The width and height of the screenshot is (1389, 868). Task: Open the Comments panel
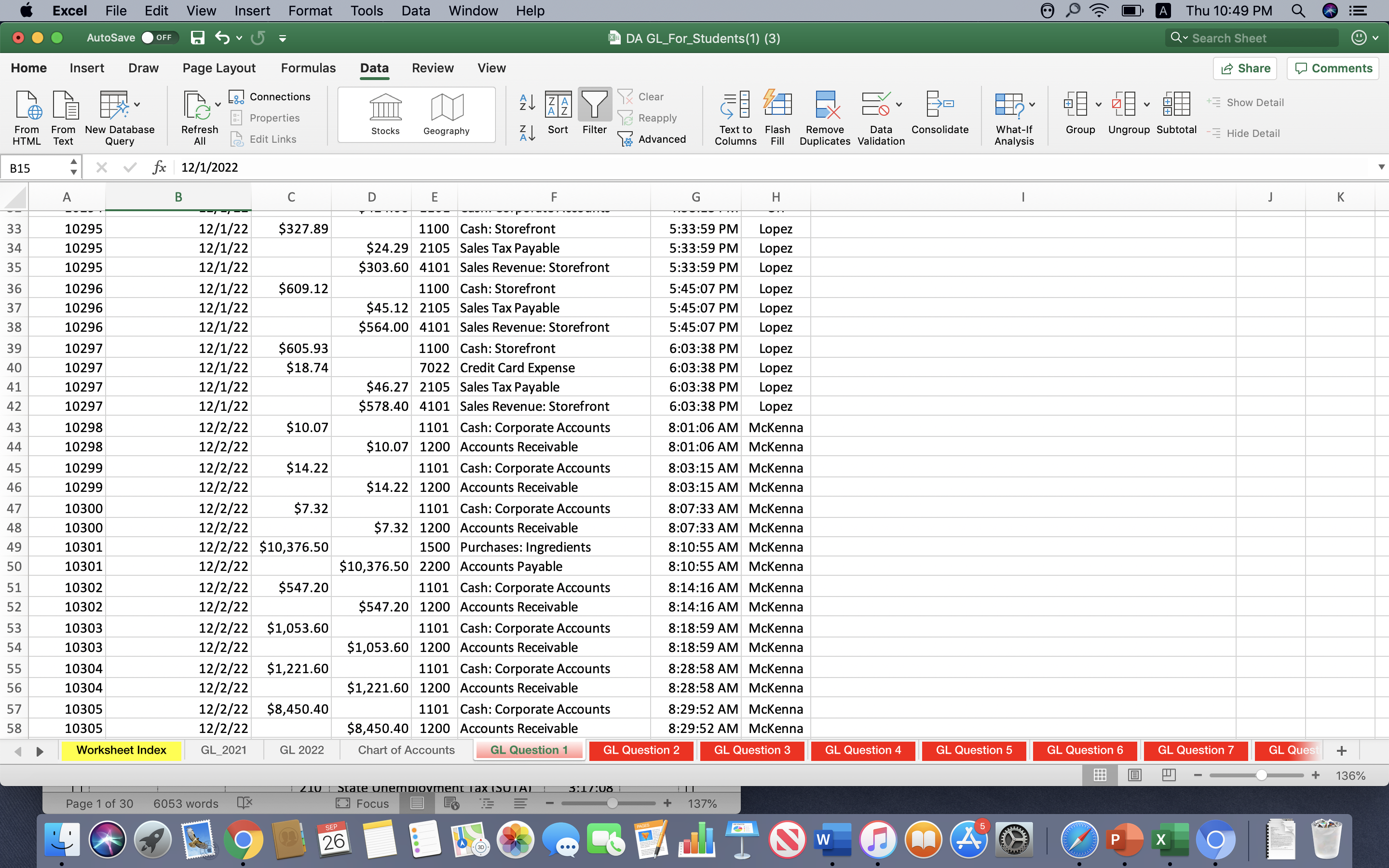1333,68
